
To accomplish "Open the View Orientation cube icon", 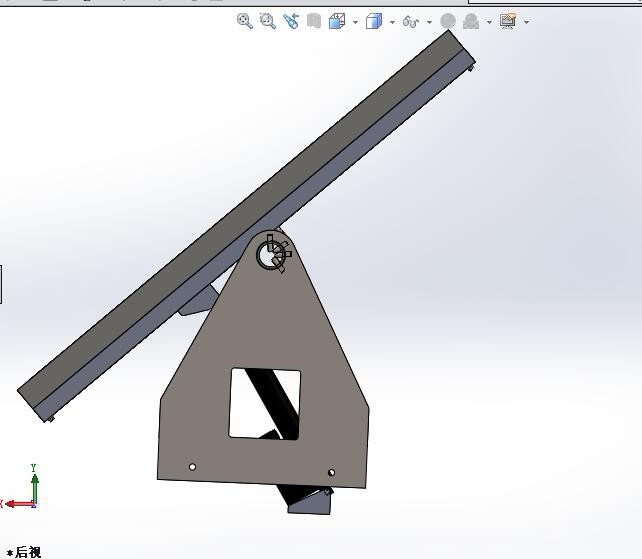I will [x=336, y=21].
